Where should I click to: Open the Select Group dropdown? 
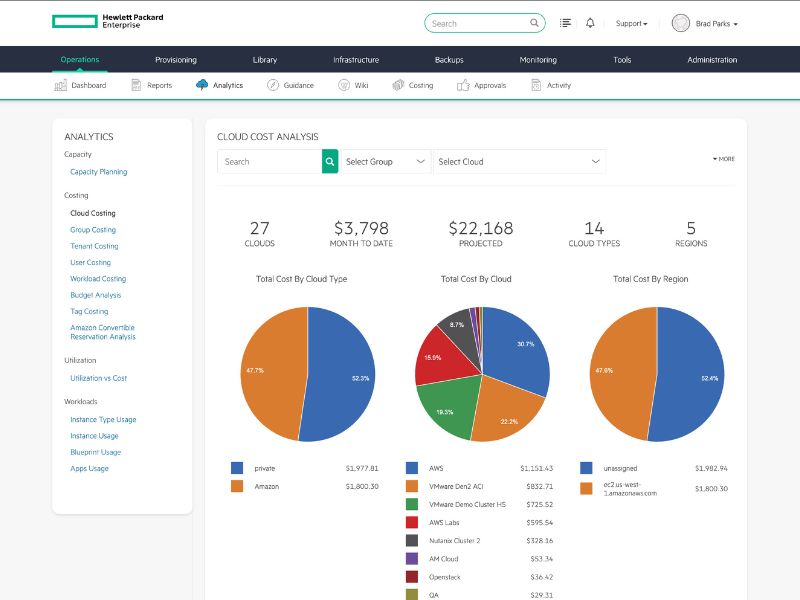[x=384, y=160]
